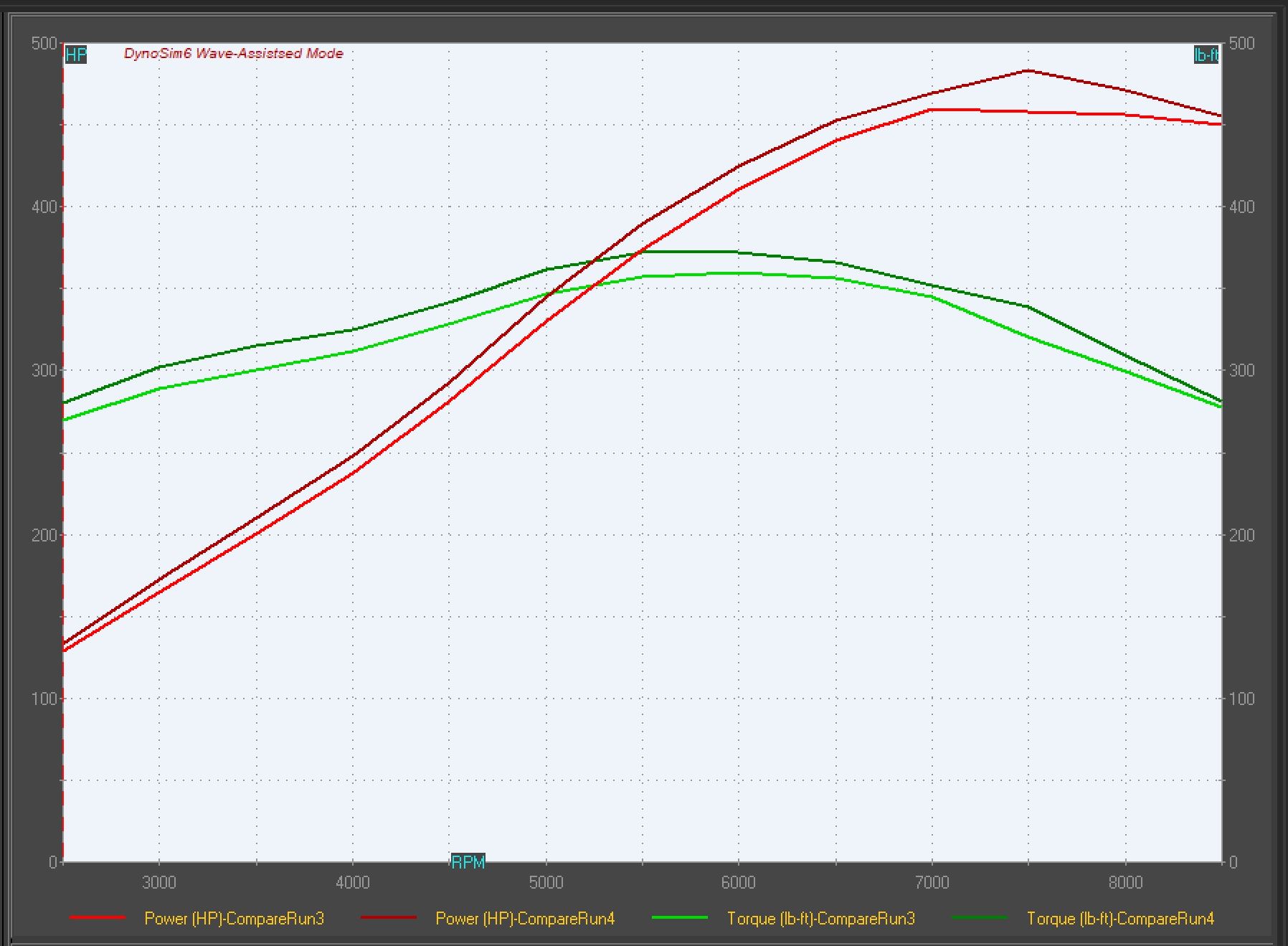
Task: Click the 6000 RPM tick label
Action: point(739,883)
